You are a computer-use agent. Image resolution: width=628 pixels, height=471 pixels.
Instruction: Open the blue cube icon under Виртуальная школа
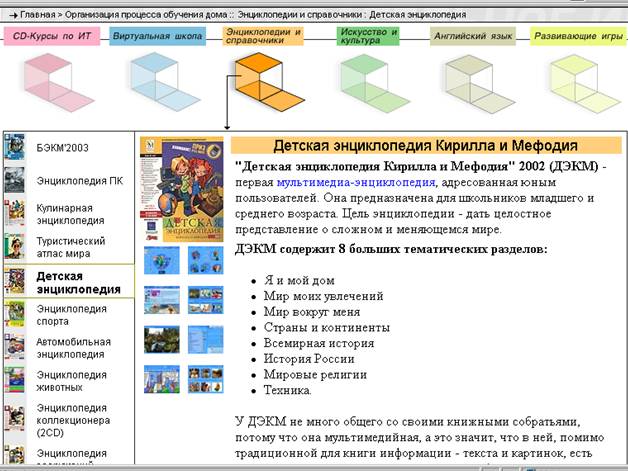[164, 82]
